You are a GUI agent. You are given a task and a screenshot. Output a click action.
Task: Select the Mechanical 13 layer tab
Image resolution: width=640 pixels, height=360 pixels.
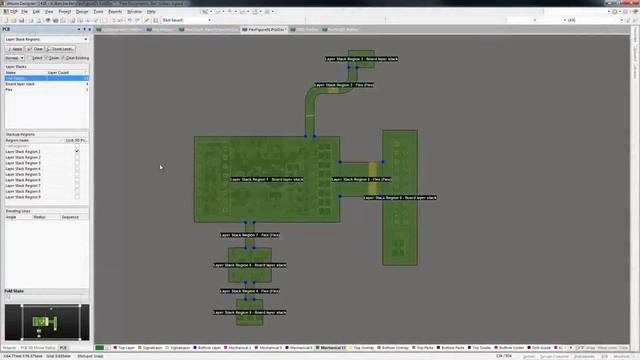(x=331, y=348)
